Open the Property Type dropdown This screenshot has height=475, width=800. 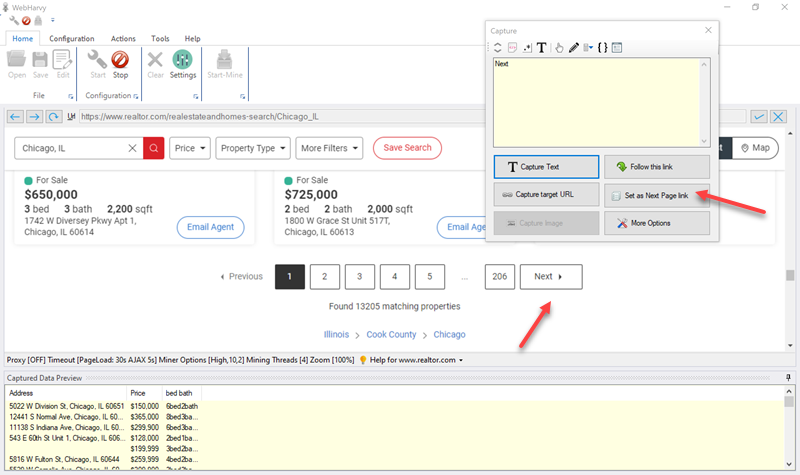coord(254,148)
